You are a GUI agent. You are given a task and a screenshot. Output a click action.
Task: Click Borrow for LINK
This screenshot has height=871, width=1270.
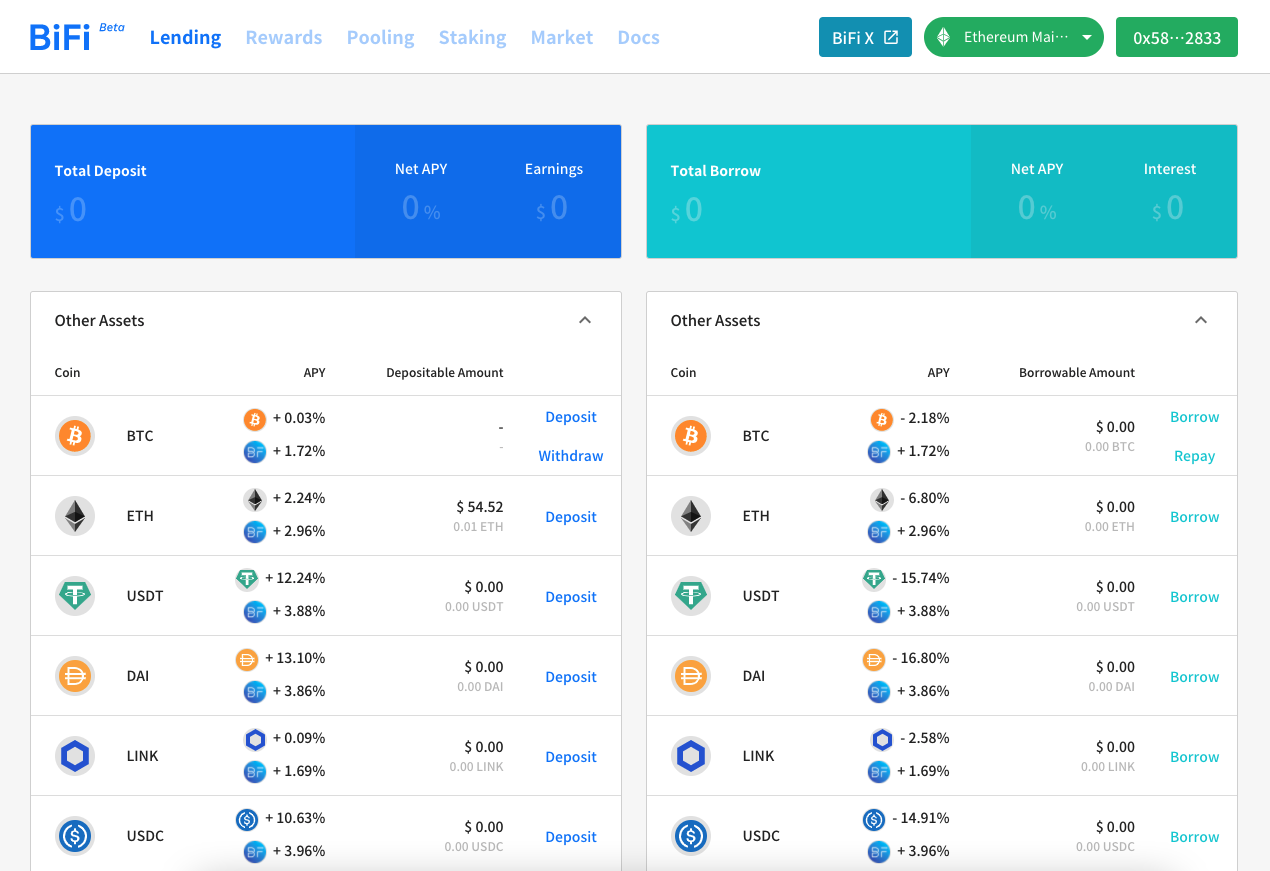1195,757
